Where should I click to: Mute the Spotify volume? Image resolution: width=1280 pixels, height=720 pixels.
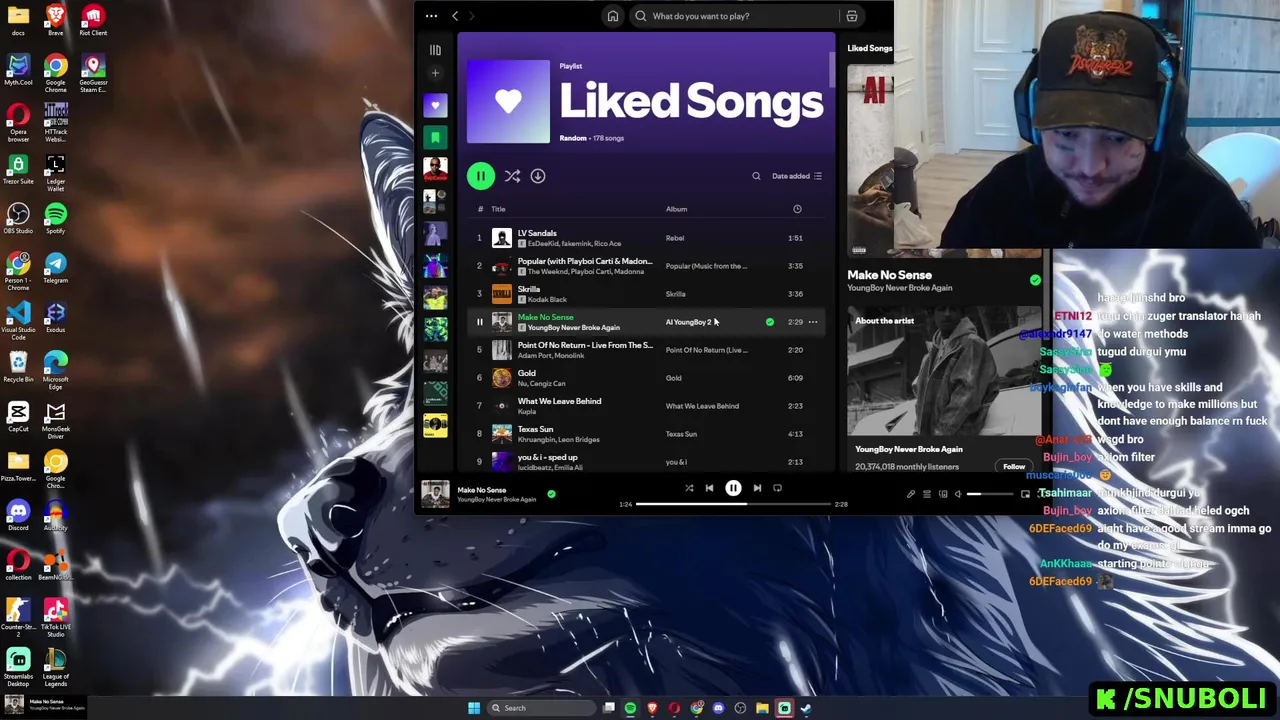click(x=958, y=494)
